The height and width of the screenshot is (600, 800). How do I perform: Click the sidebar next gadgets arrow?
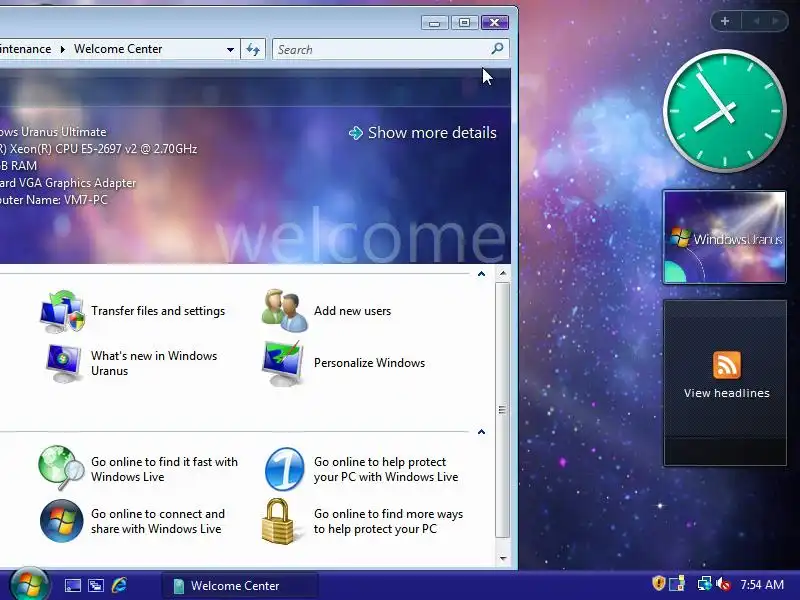click(776, 21)
